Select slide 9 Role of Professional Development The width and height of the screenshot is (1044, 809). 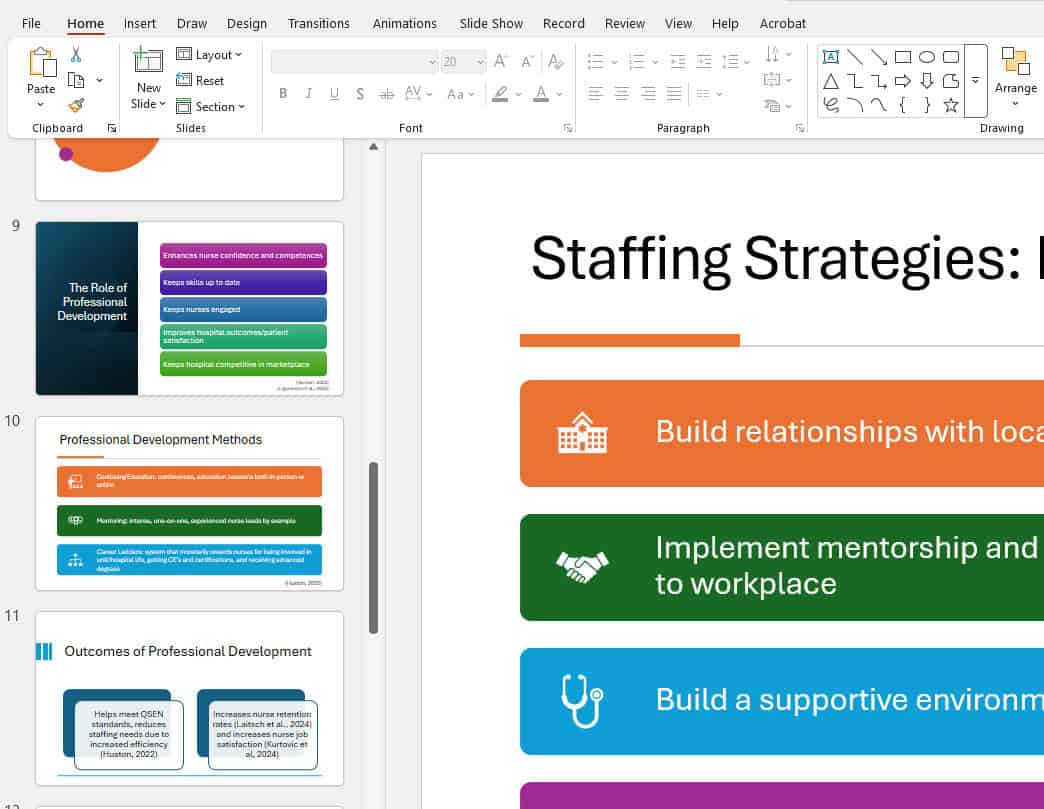(x=189, y=308)
